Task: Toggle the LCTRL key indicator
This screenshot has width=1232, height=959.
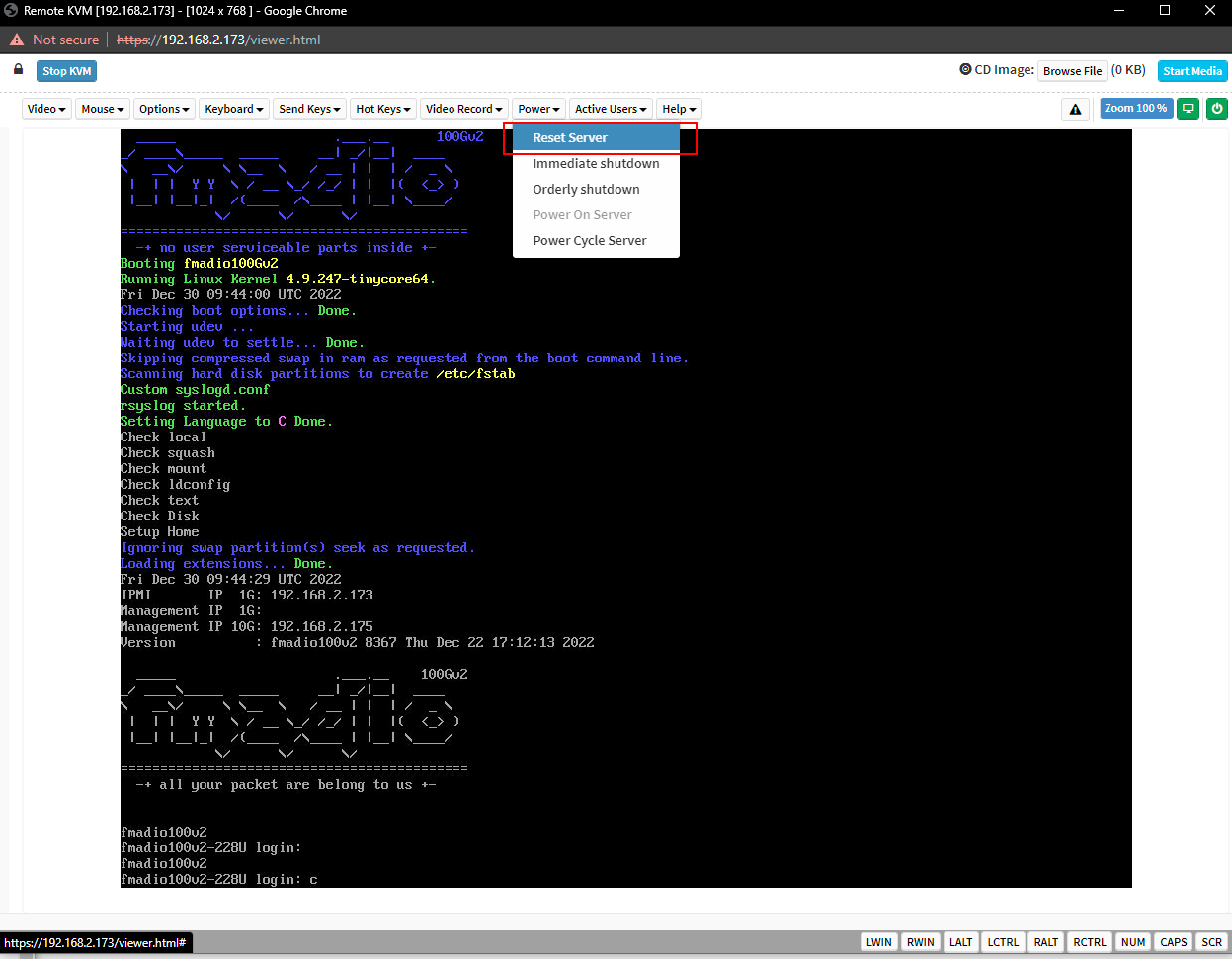Action: [1003, 942]
